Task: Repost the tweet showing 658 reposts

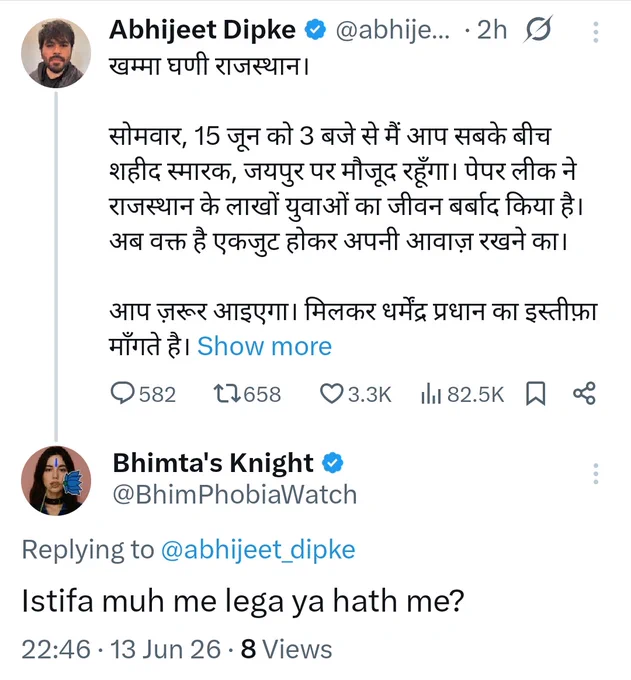Action: [227, 394]
